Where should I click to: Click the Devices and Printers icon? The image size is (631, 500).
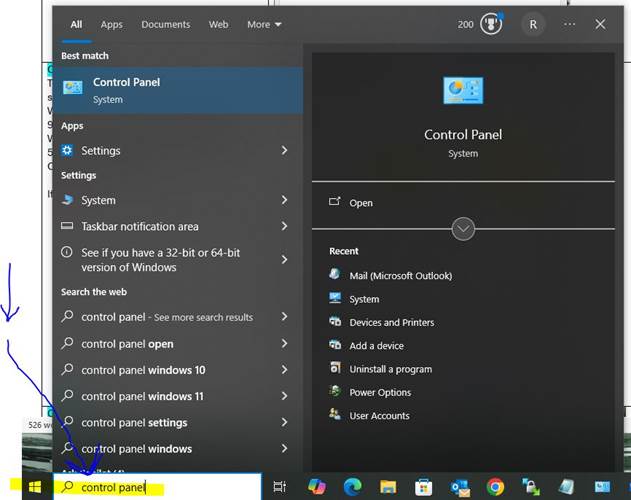click(x=335, y=321)
